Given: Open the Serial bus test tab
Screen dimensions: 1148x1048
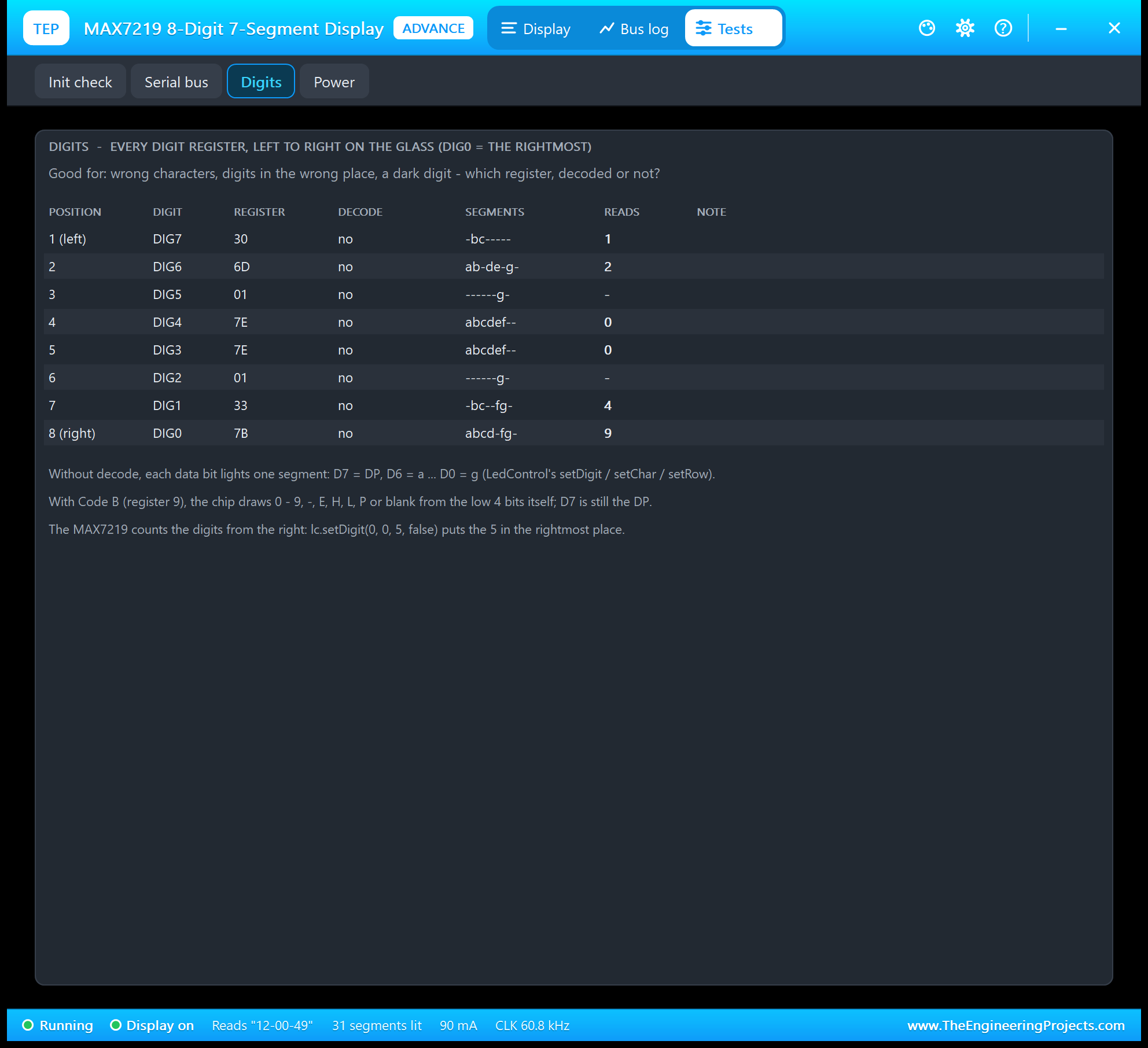Looking at the screenshot, I should coord(176,82).
